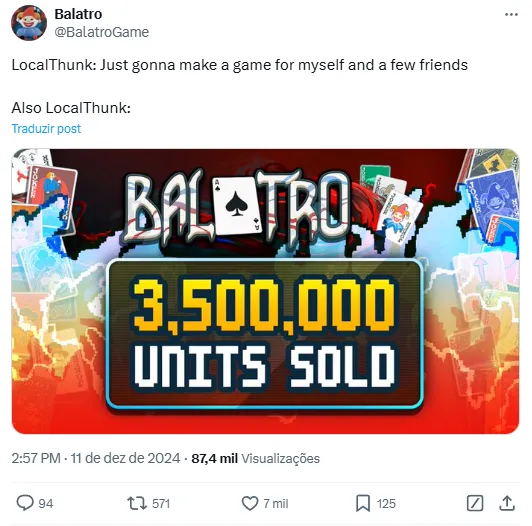
Task: Click the 94 replies count
Action: [x=45, y=504]
